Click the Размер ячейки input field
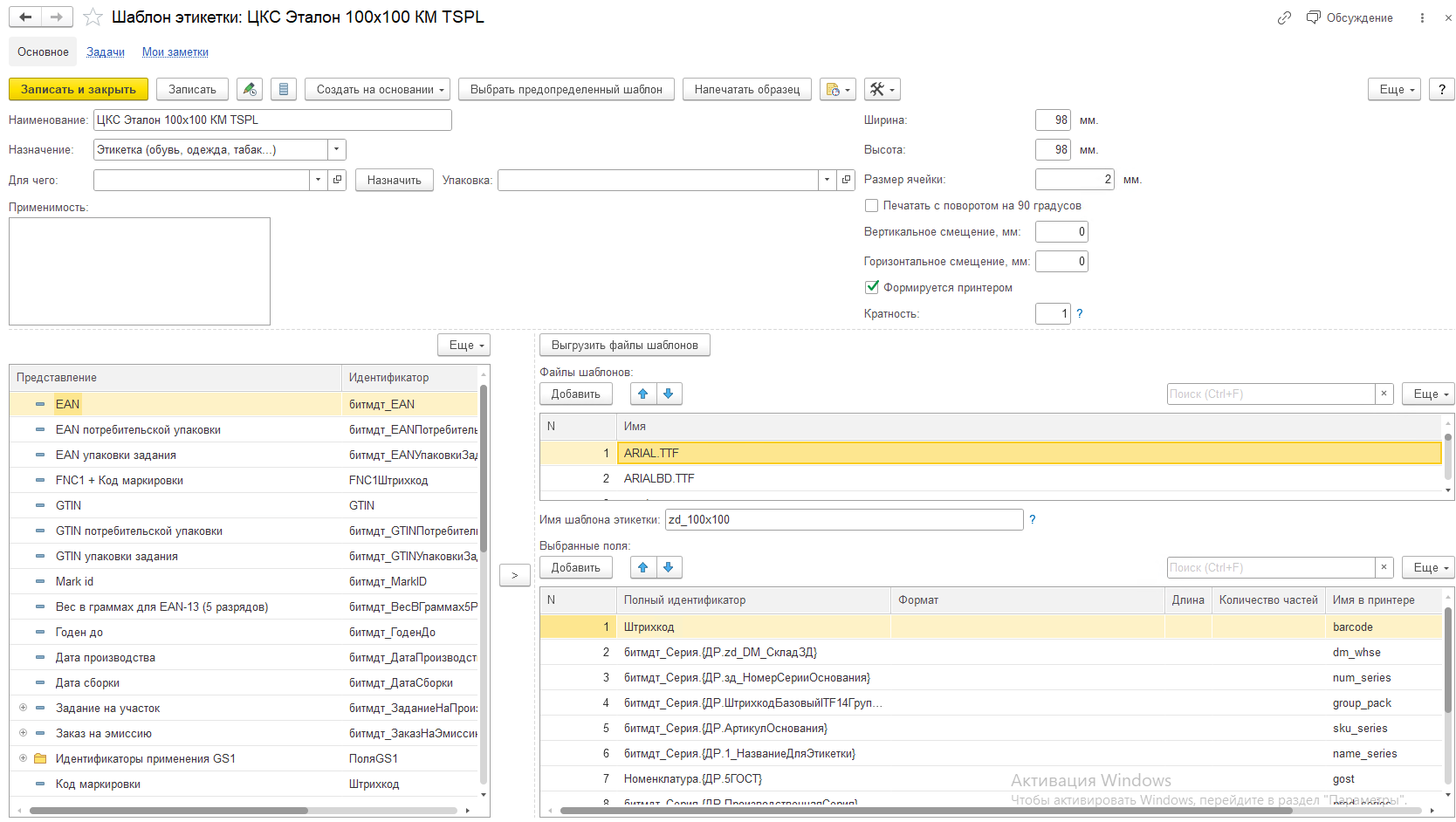This screenshot has width=1456, height=822. [1075, 179]
